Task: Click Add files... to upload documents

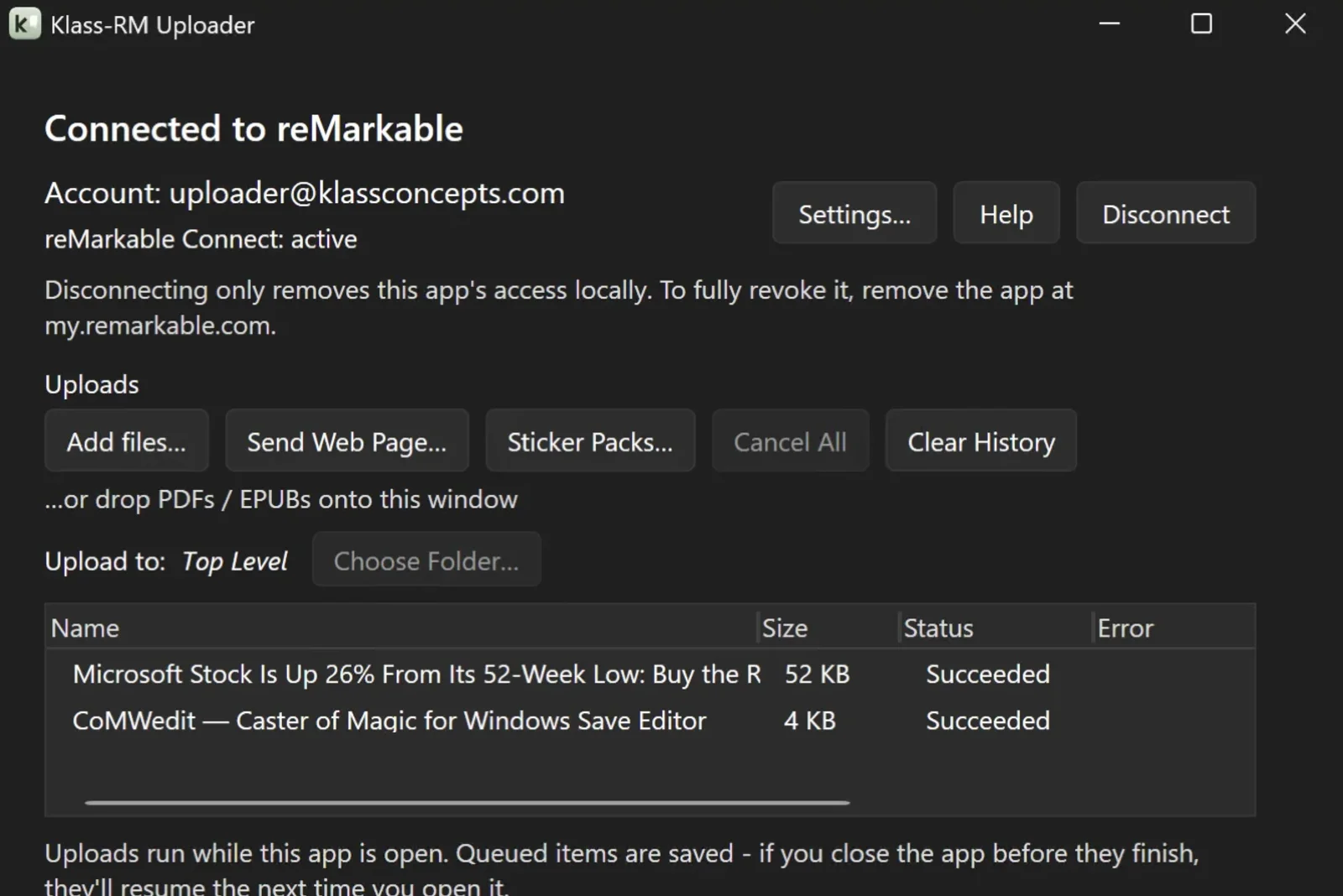Action: click(x=127, y=440)
